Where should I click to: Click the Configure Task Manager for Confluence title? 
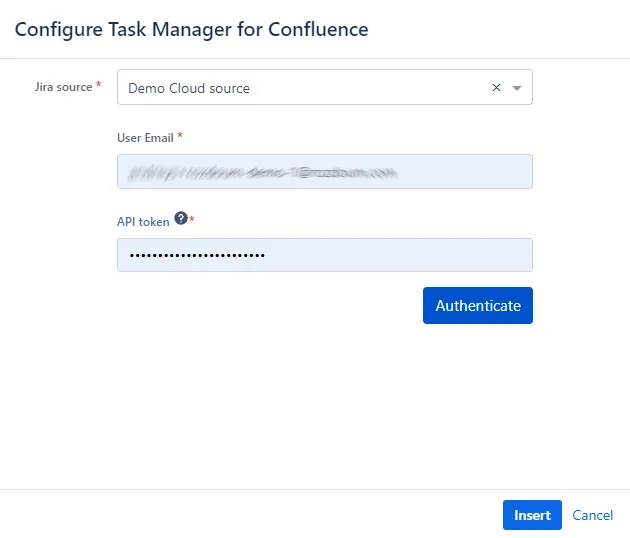(191, 30)
